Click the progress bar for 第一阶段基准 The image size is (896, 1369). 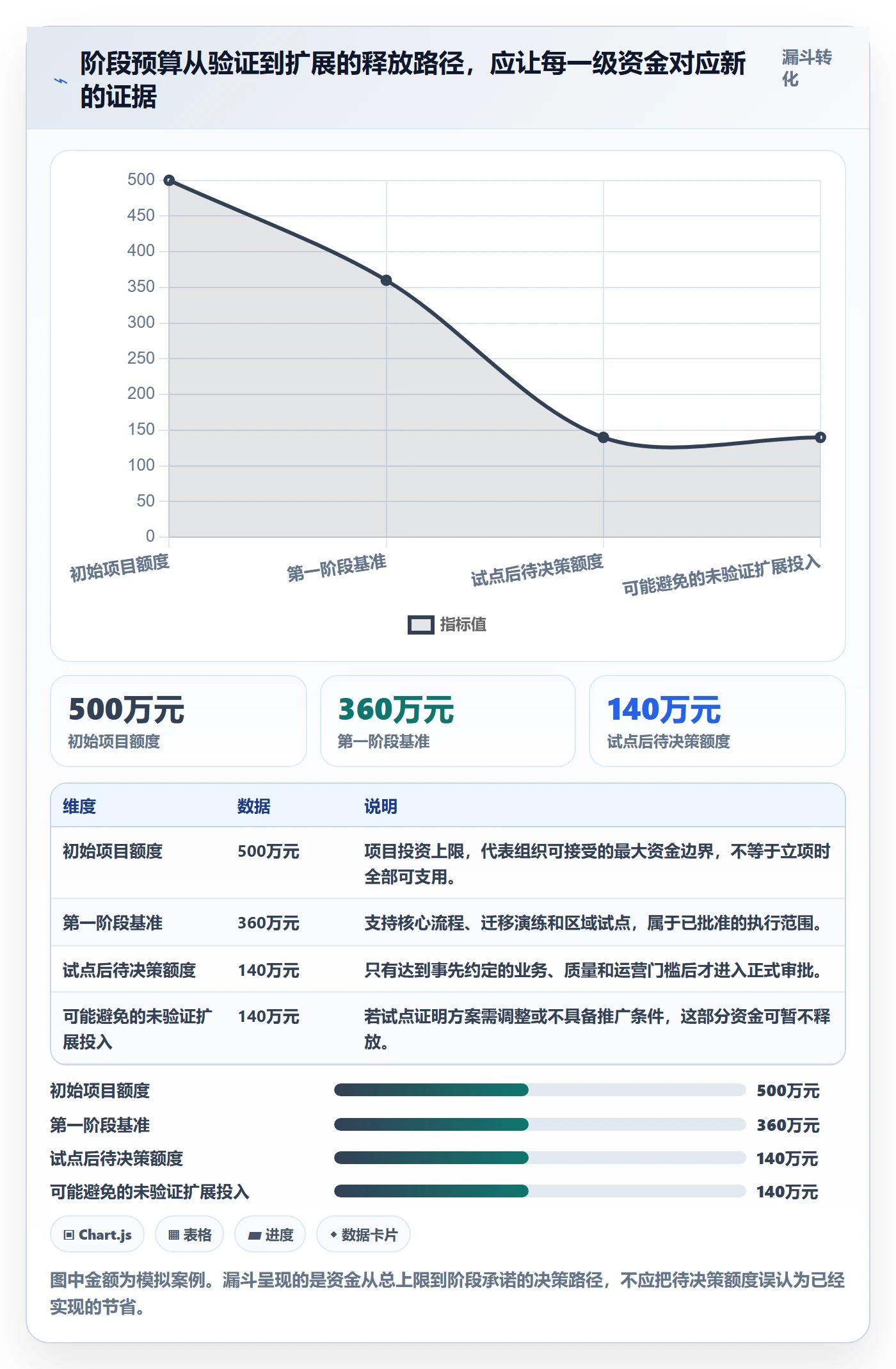point(540,1124)
